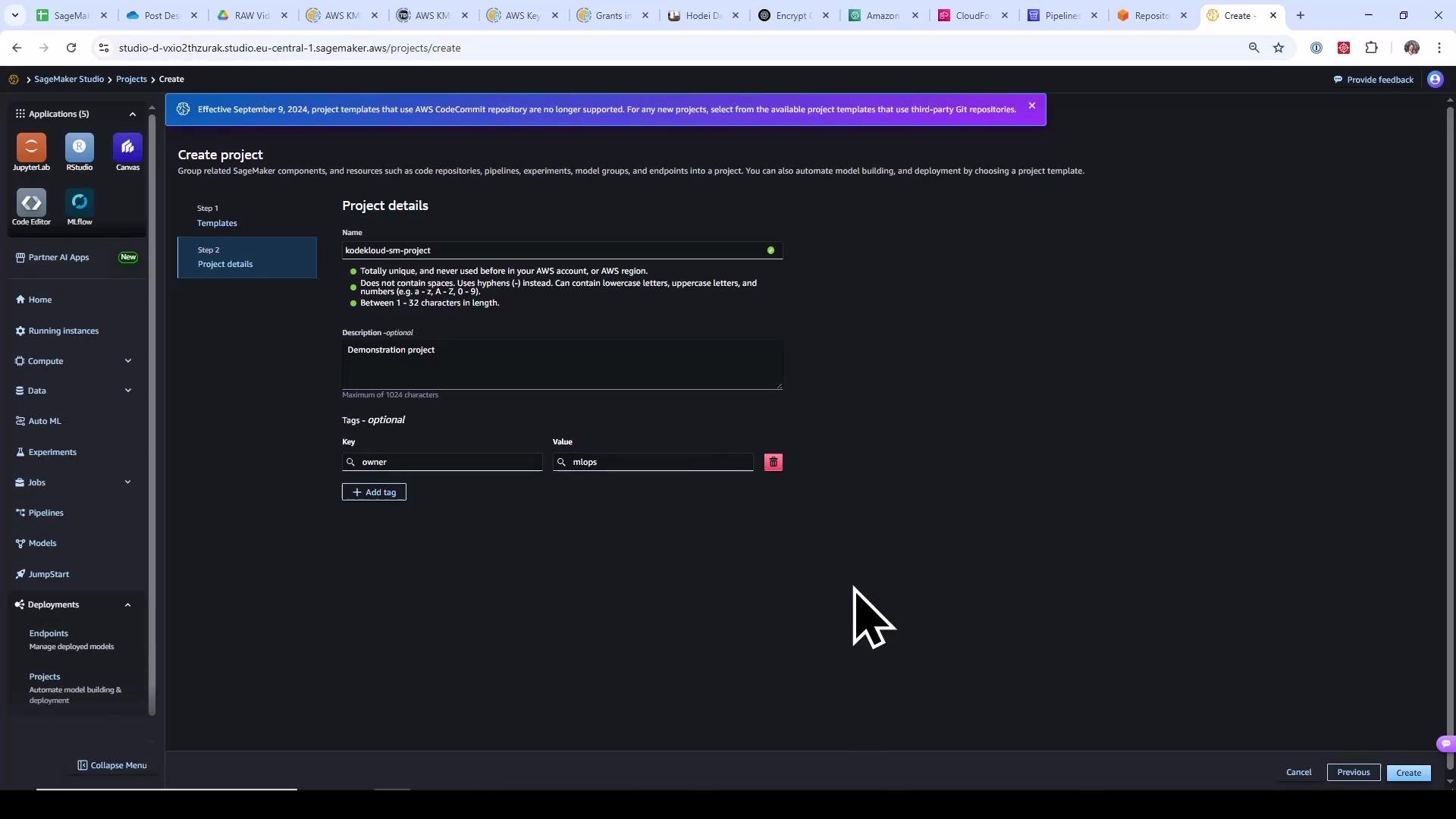Screen dimensions: 1456x819
Task: Click the tag Key field containing owner
Action: [442, 462]
